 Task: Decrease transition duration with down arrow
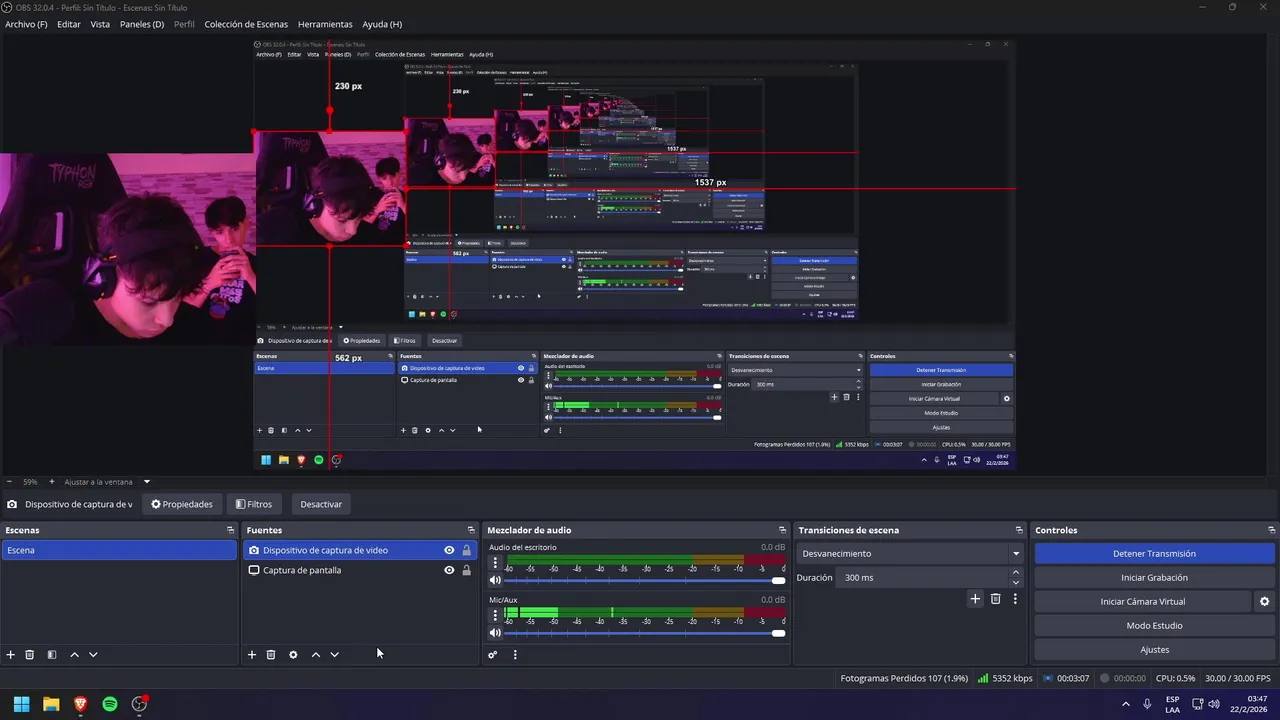(x=1016, y=583)
